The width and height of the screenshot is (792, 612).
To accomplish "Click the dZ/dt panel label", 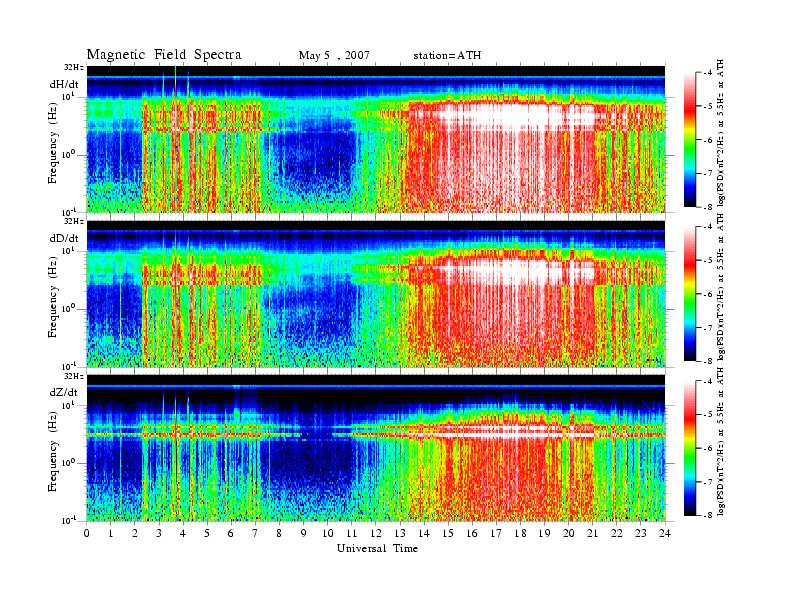I will click(64, 392).
